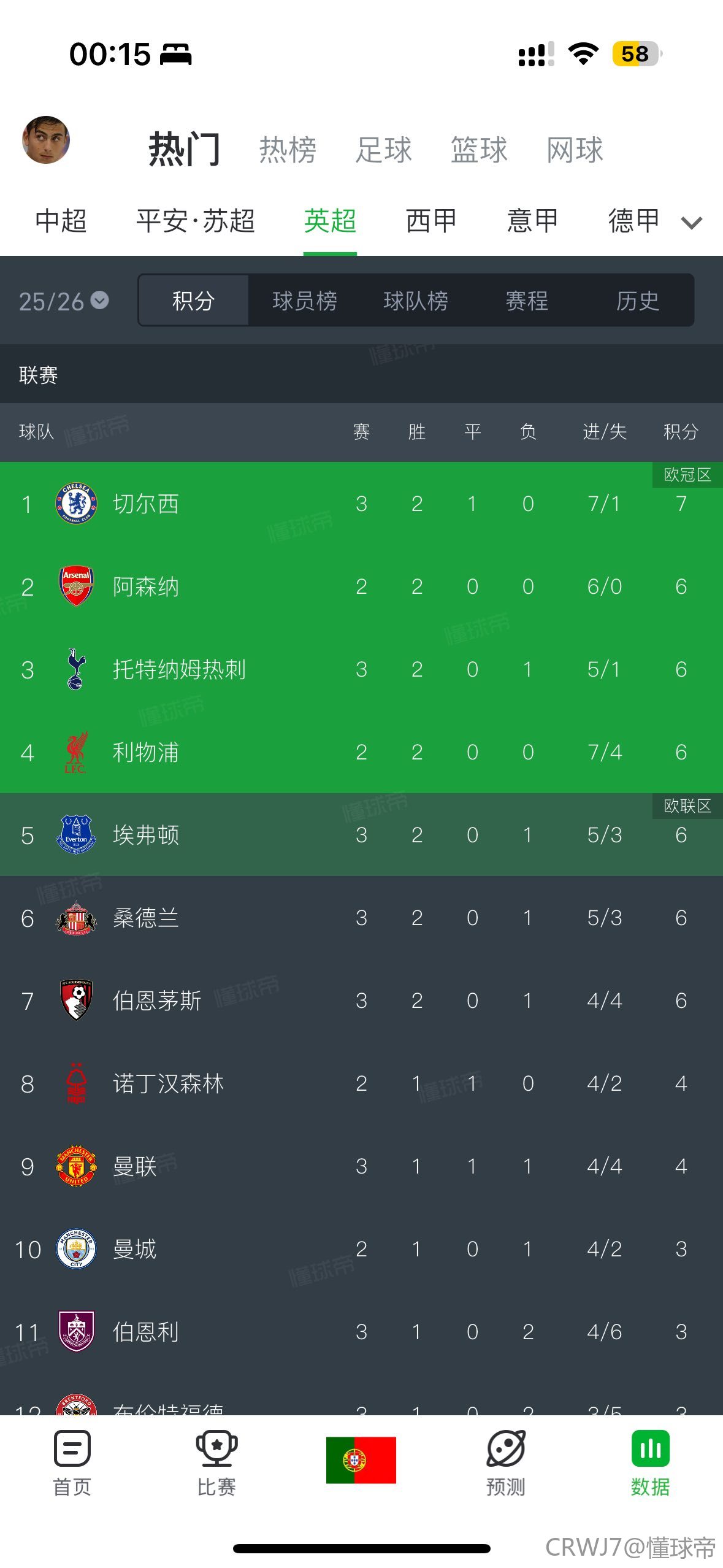Open the 诺丁汉森林 team row

361,1083
